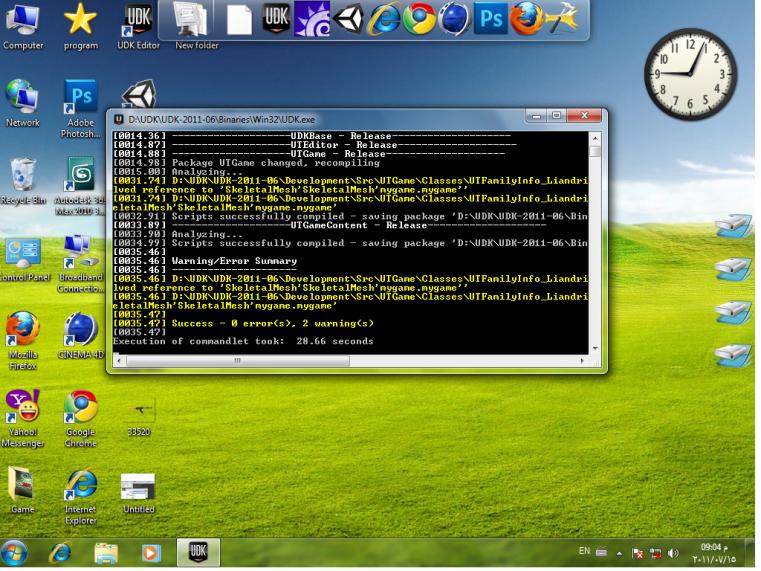Open the Recycle Bin
The height and width of the screenshot is (571, 761).
(22, 175)
